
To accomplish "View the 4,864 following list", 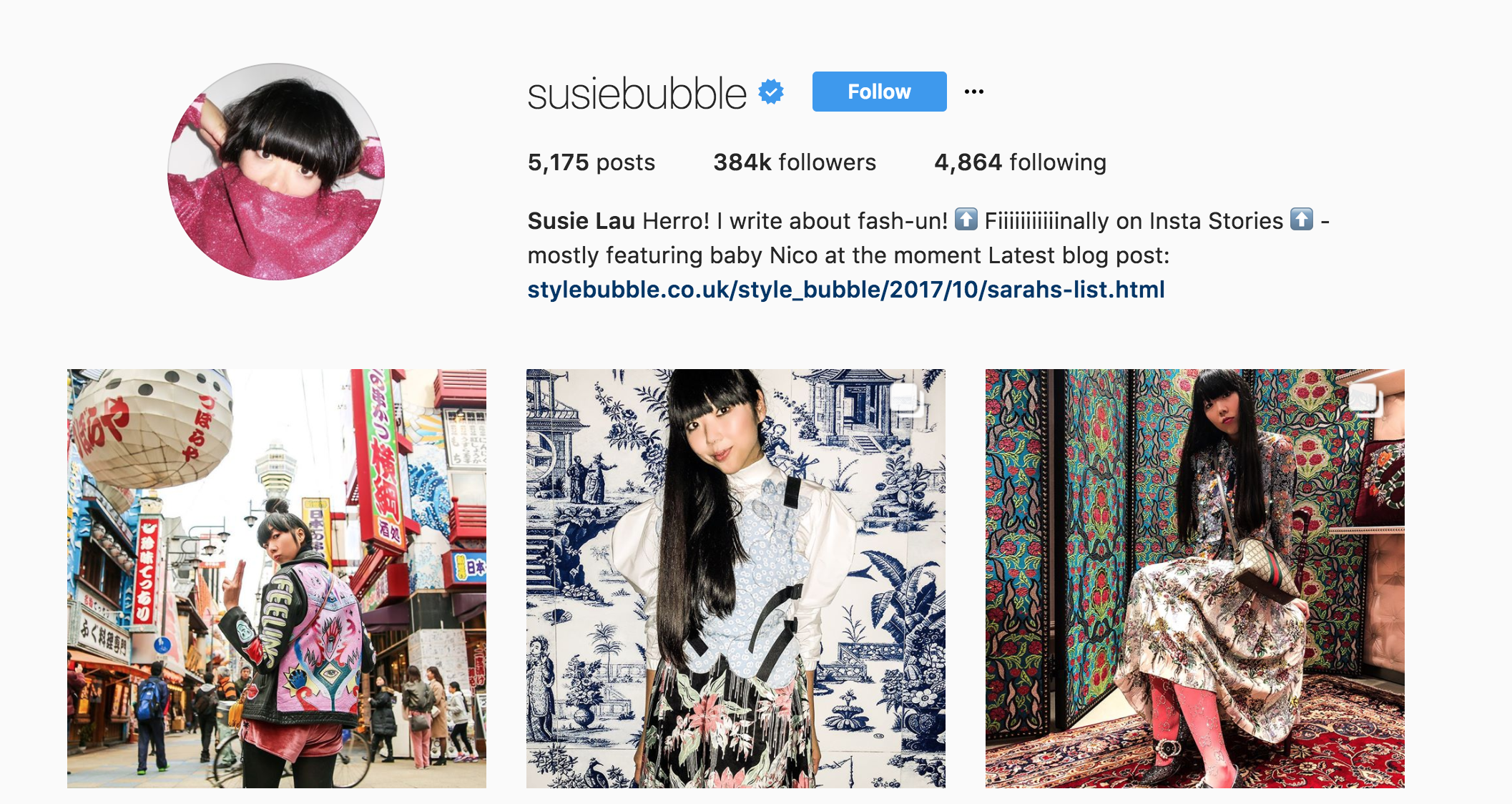I will [x=1020, y=162].
